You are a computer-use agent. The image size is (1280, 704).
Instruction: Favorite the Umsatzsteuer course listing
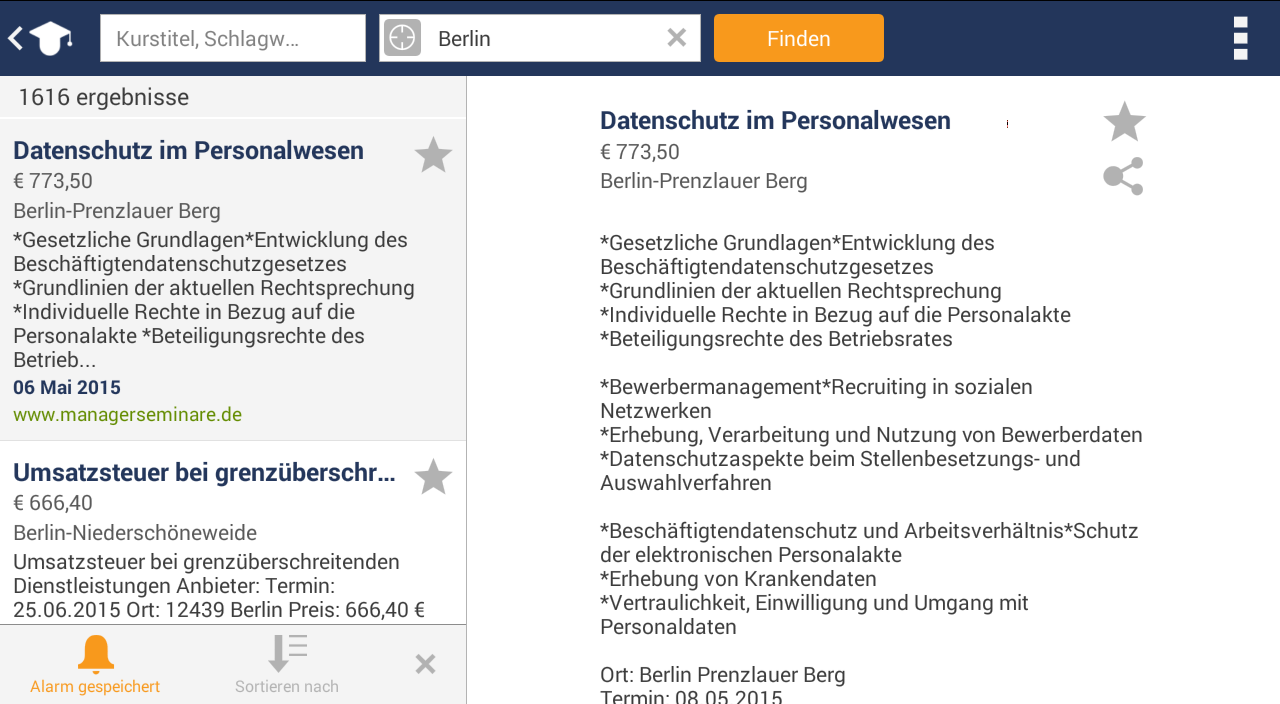coord(433,476)
